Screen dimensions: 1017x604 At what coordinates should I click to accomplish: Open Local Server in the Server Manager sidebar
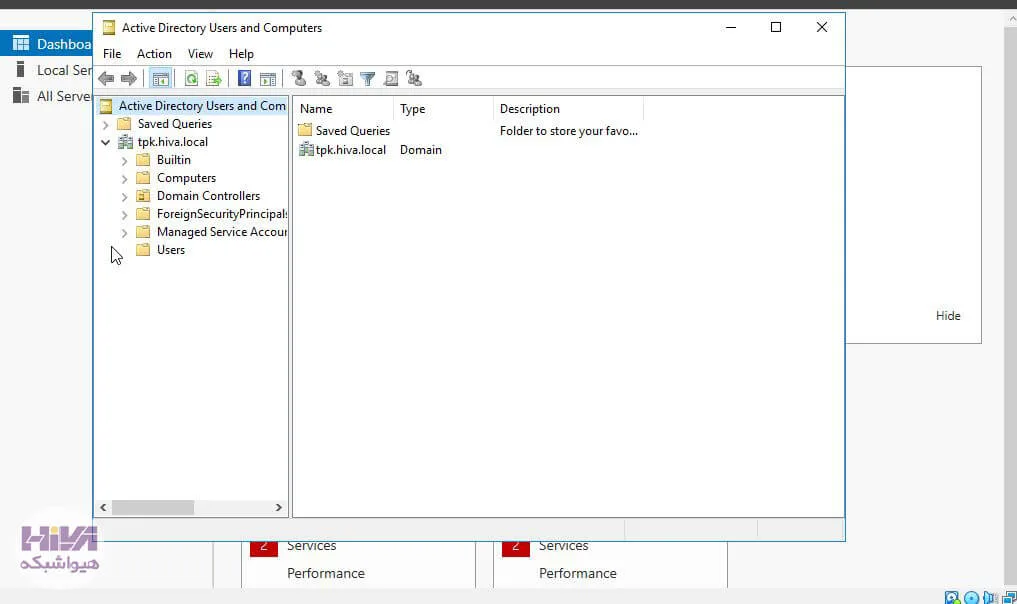47,70
